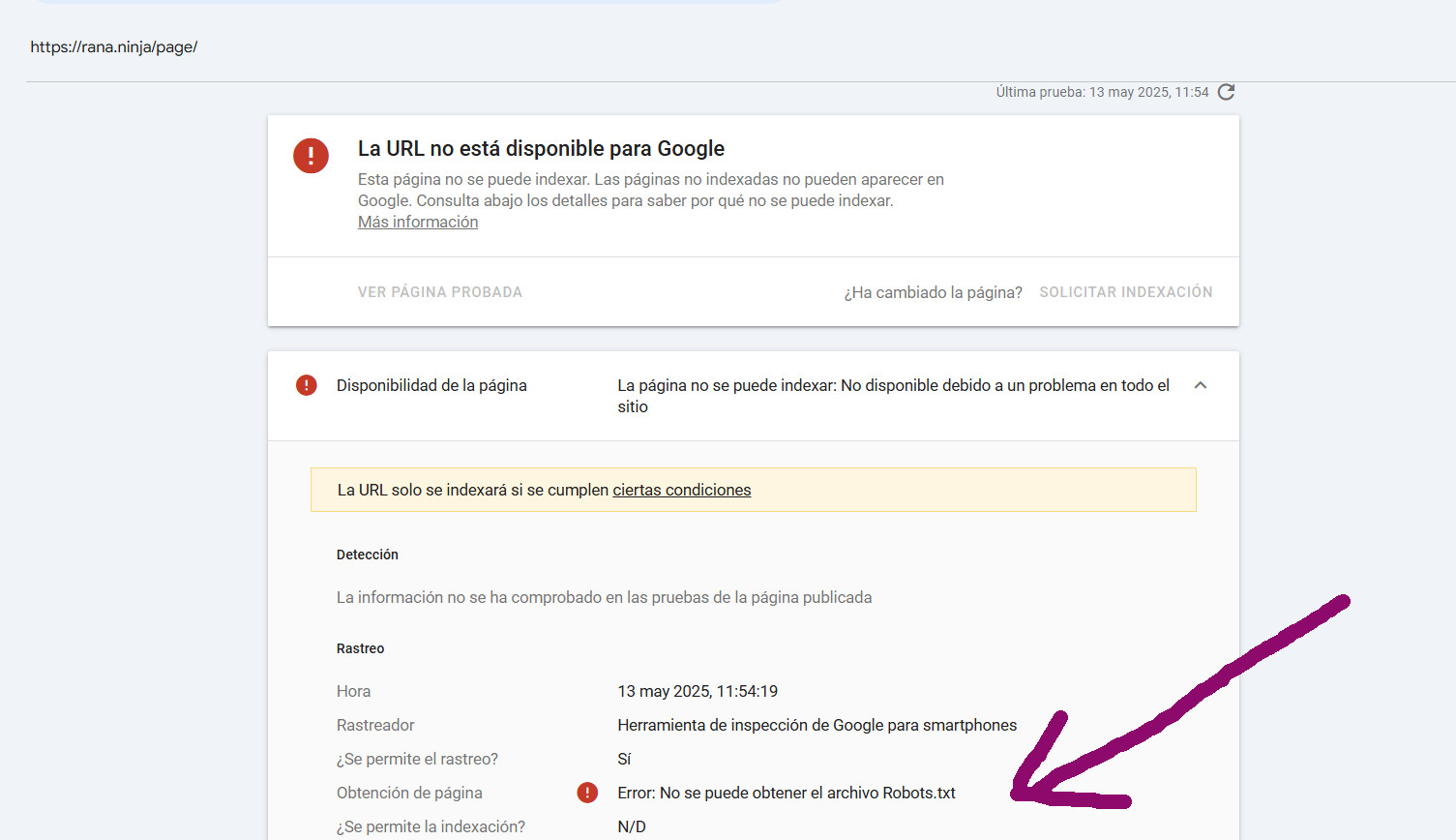
Task: Click the Robots.txt fetch error message
Action: (787, 792)
